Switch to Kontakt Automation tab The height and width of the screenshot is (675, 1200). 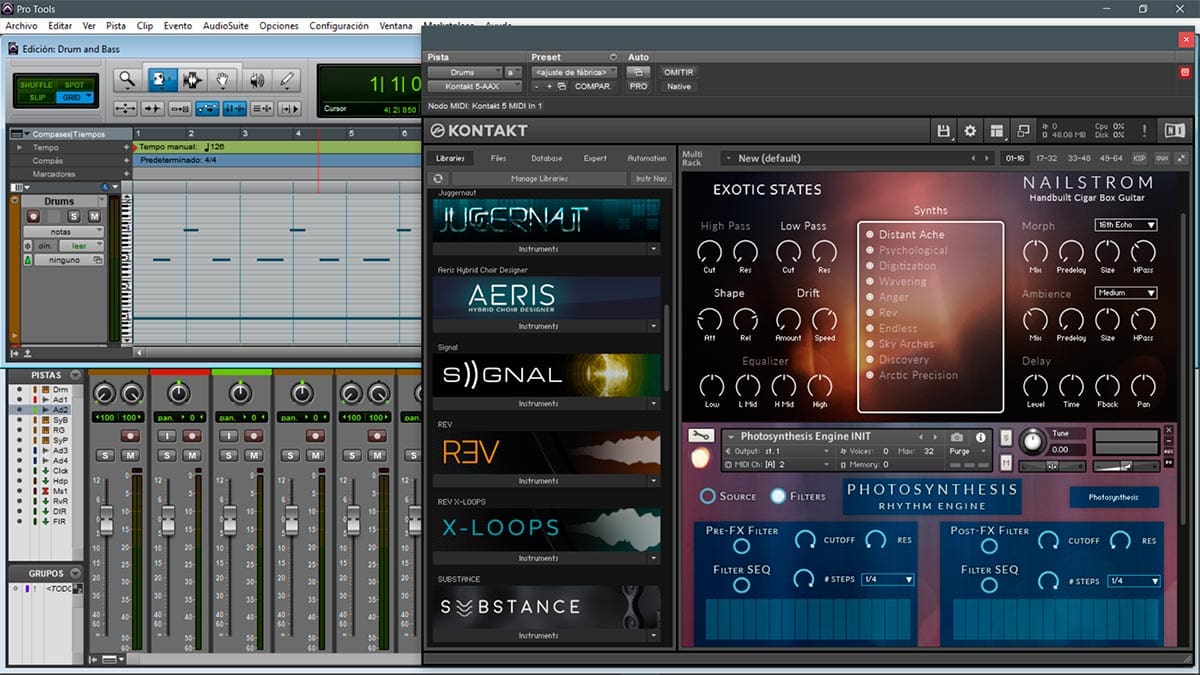(x=646, y=158)
